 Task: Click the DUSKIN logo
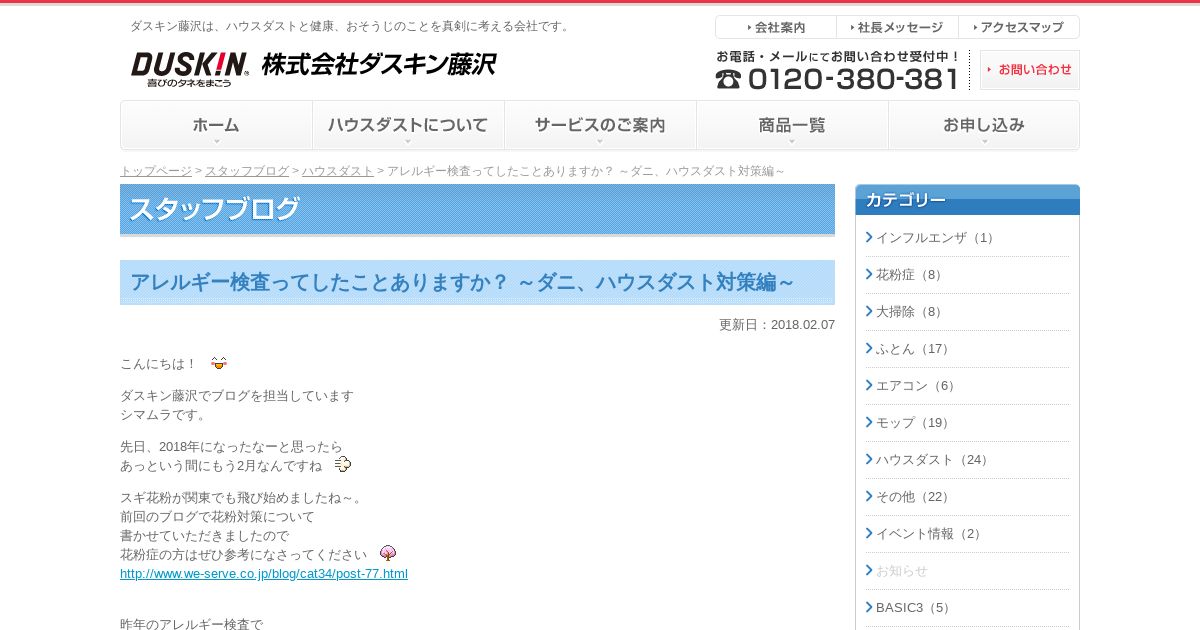point(189,69)
